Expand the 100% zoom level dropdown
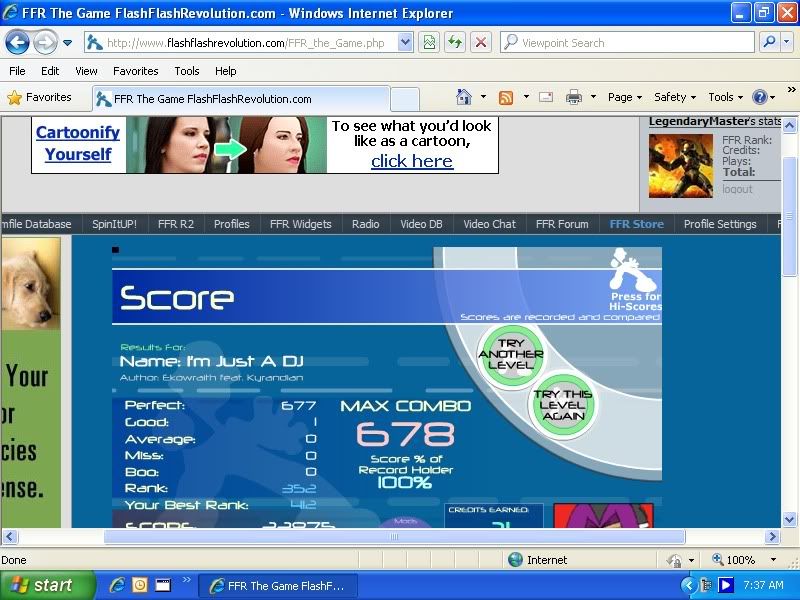This screenshot has width=800, height=600. [773, 560]
